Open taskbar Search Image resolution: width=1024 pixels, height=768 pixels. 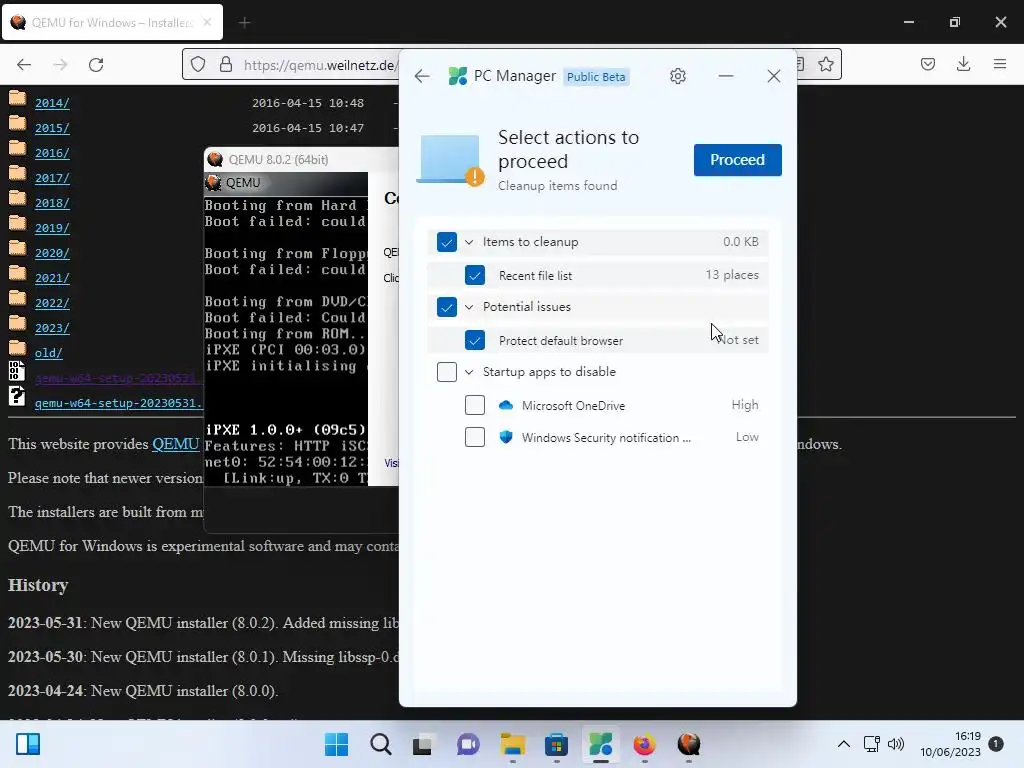(381, 744)
